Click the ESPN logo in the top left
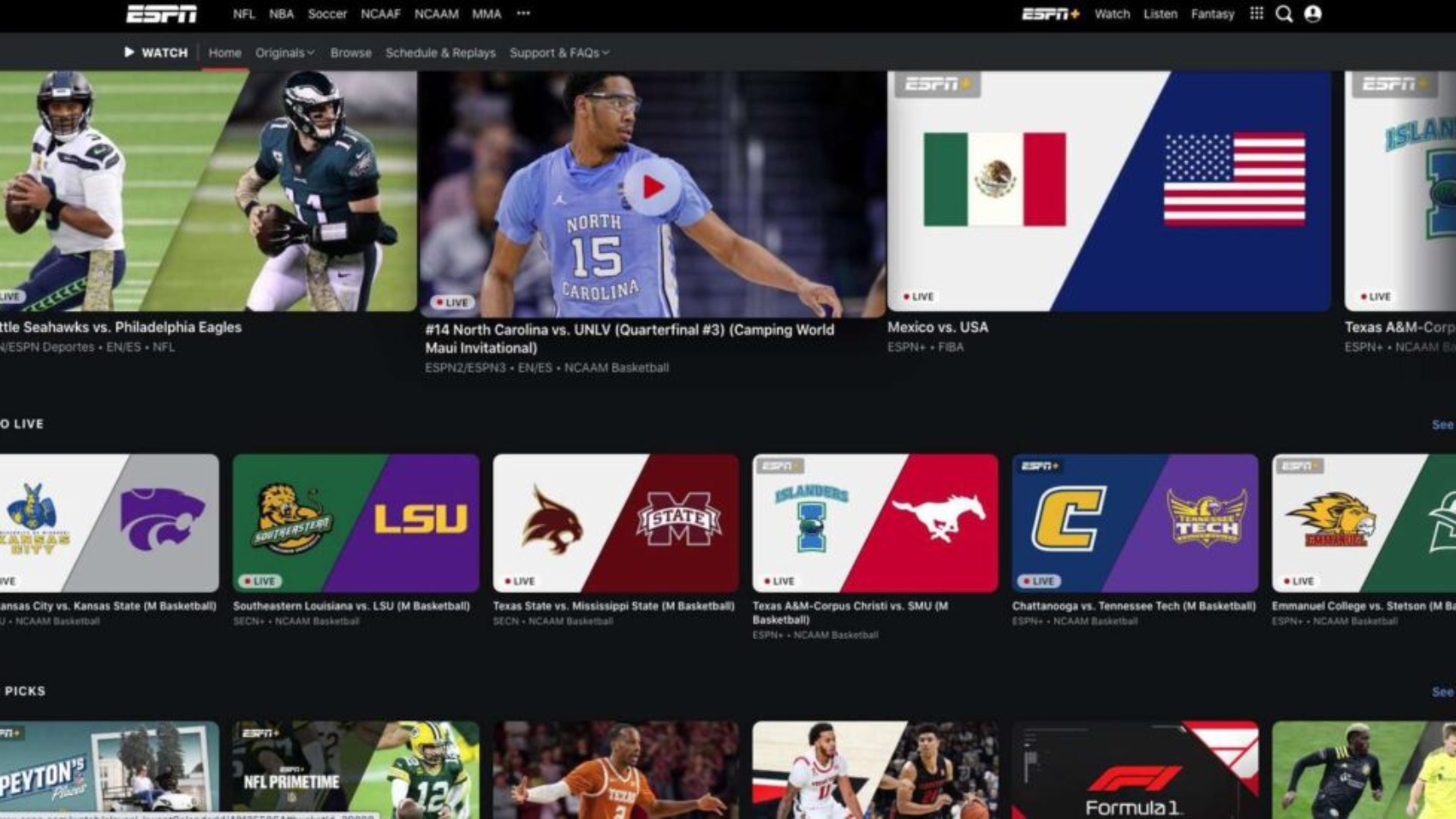The image size is (1456, 819). point(164,13)
